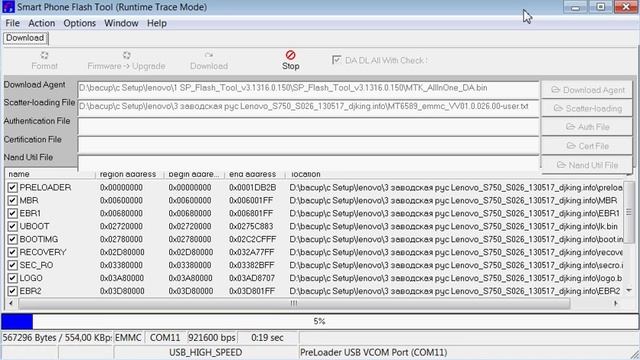Screen dimensions: 640x360
Task: Click the horizontal scrollbar thumb in partition list
Action: tap(294, 303)
